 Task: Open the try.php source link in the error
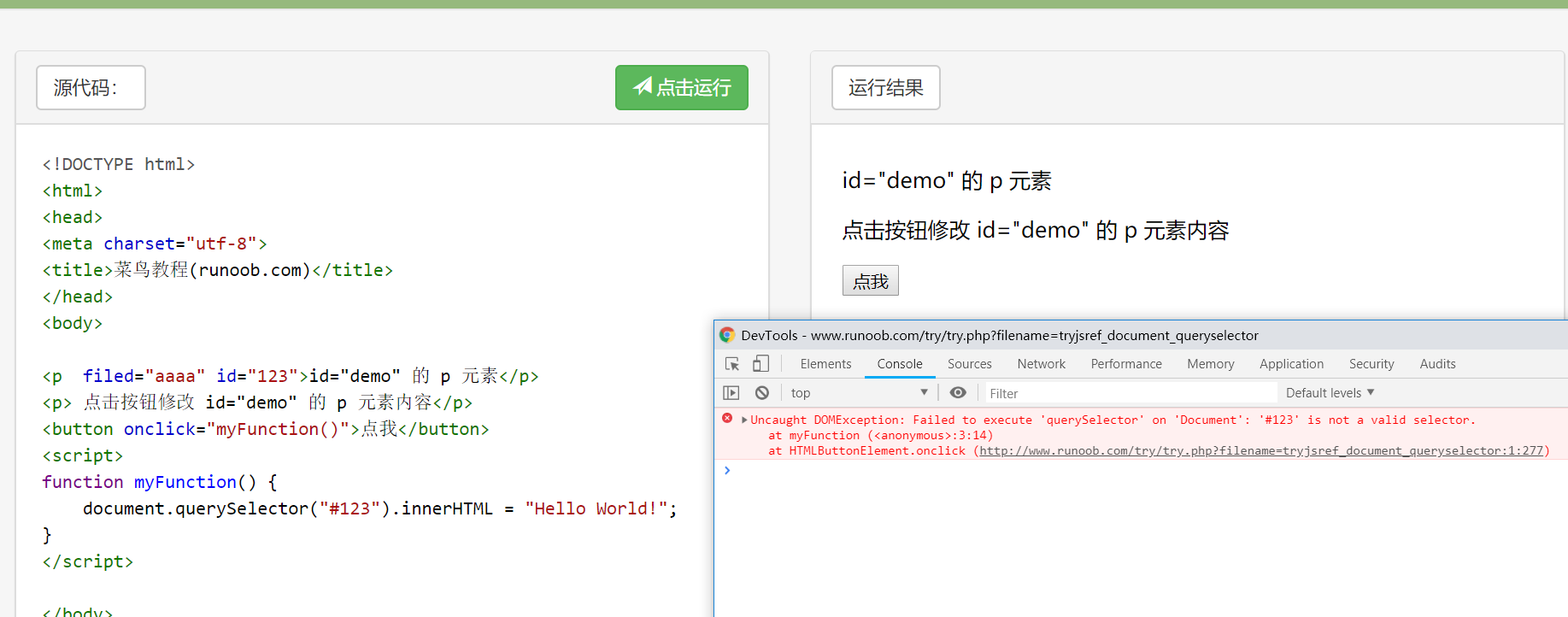pyautogui.click(x=1261, y=450)
